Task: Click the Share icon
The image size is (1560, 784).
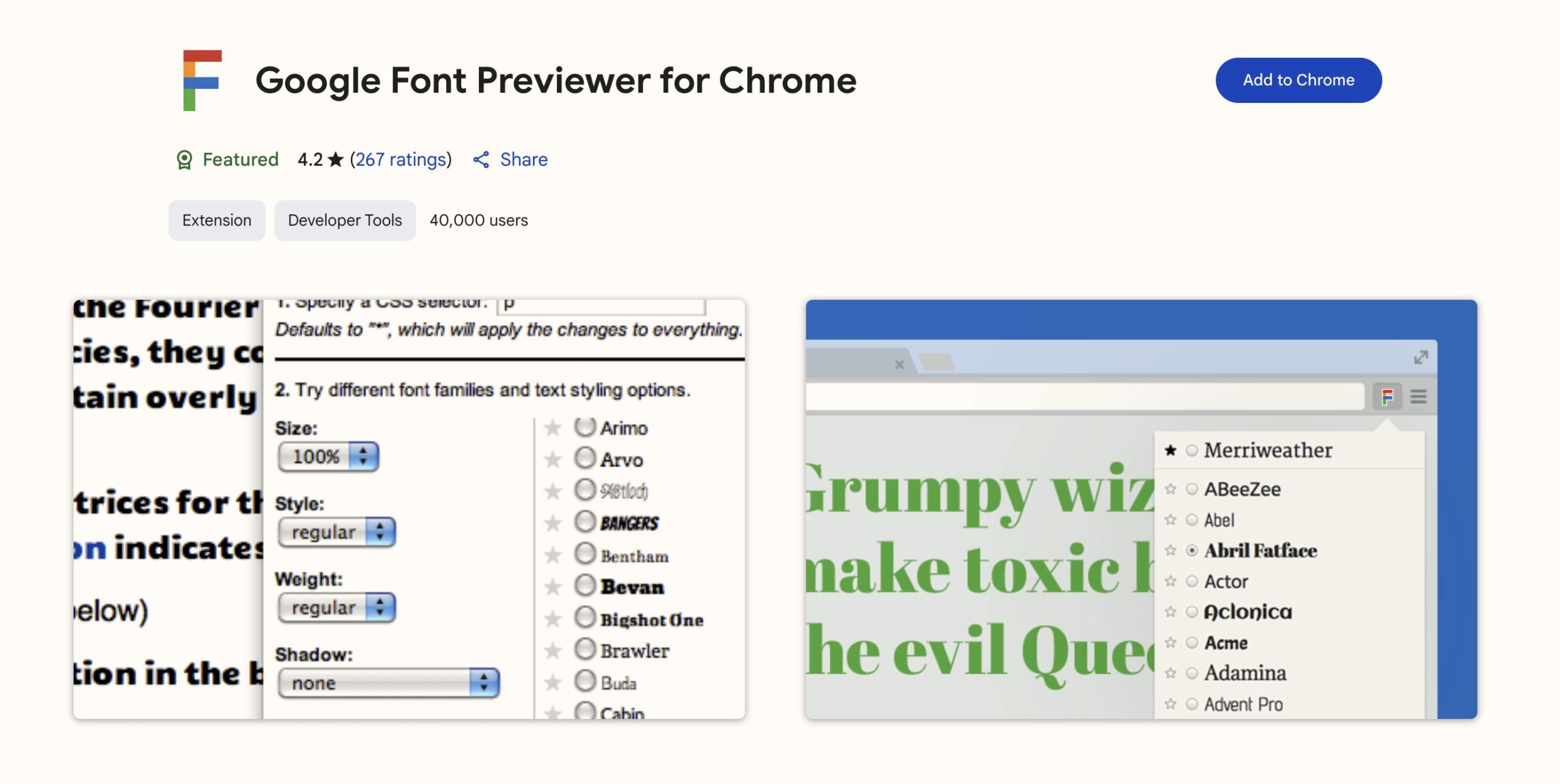Action: [x=481, y=160]
